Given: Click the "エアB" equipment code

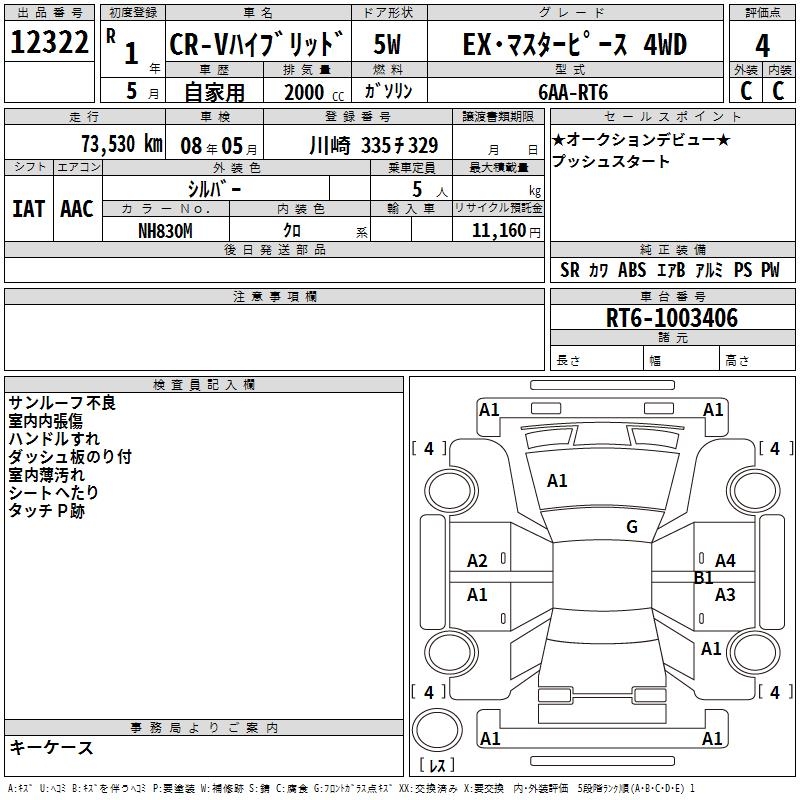Looking at the screenshot, I should 670,270.
